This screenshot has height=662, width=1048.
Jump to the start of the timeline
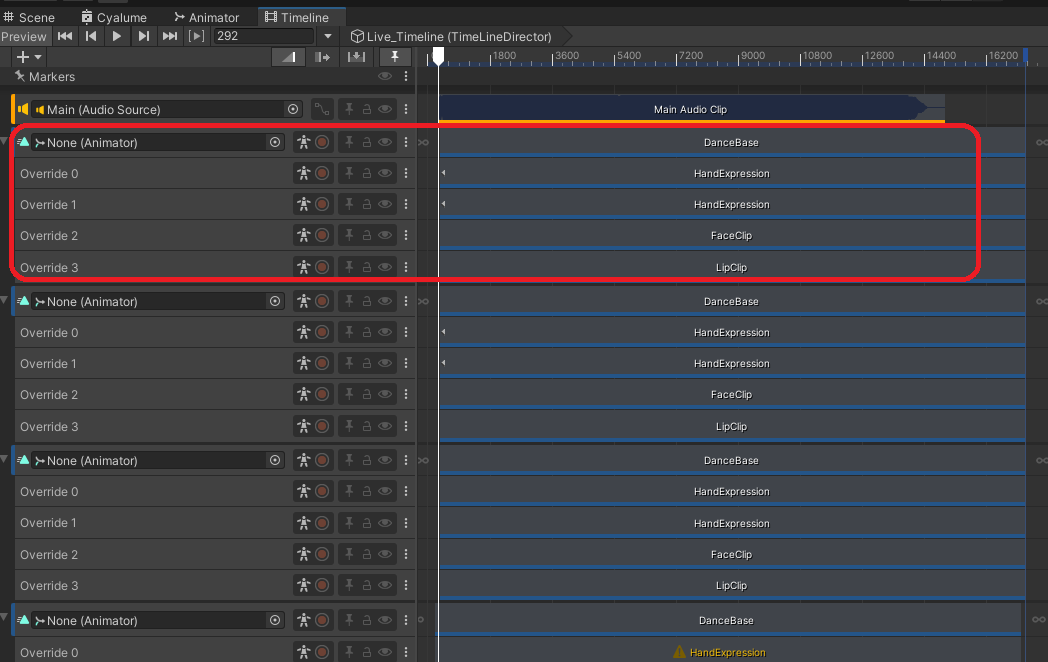pyautogui.click(x=65, y=36)
